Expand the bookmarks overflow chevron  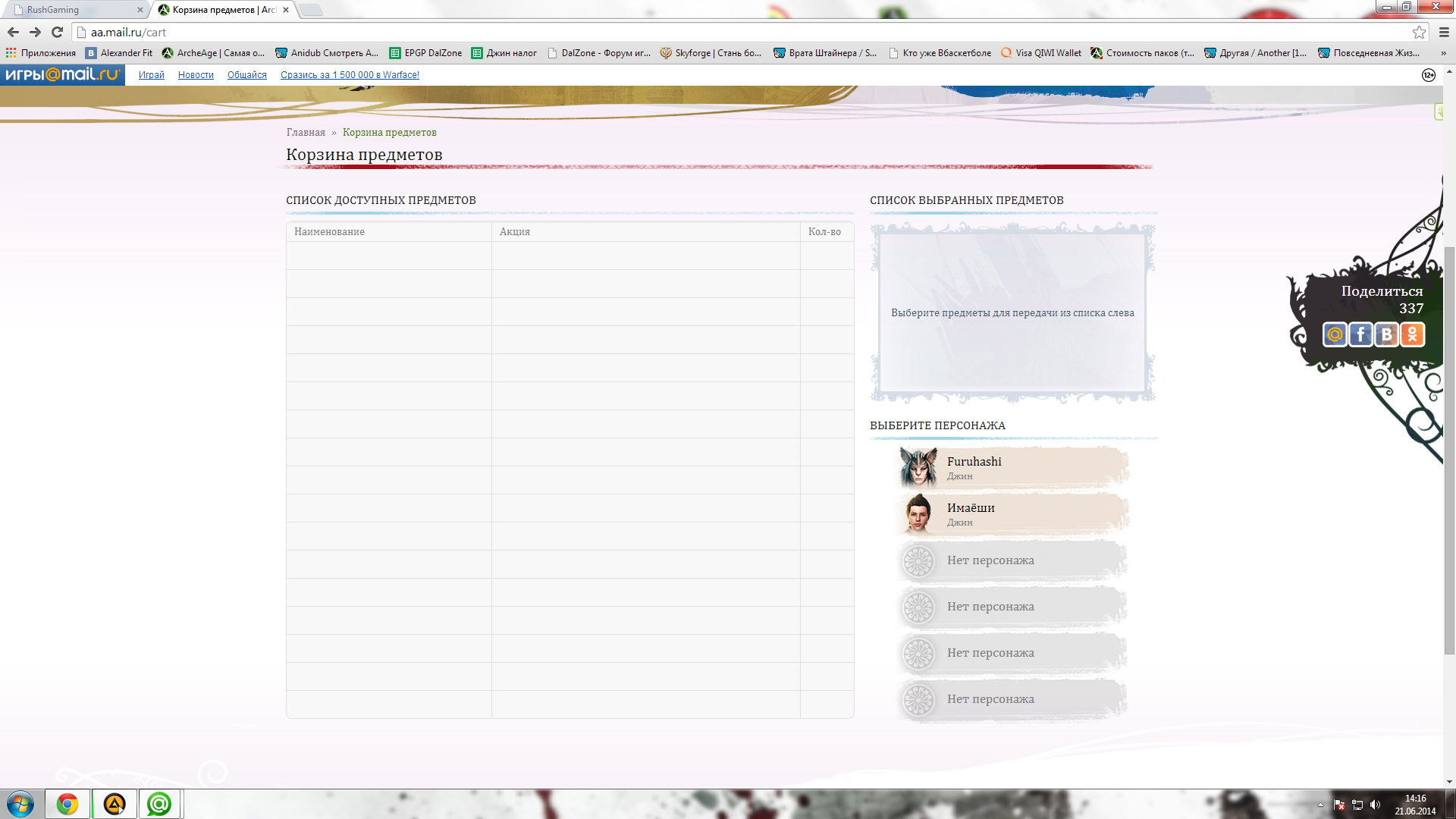(1443, 53)
